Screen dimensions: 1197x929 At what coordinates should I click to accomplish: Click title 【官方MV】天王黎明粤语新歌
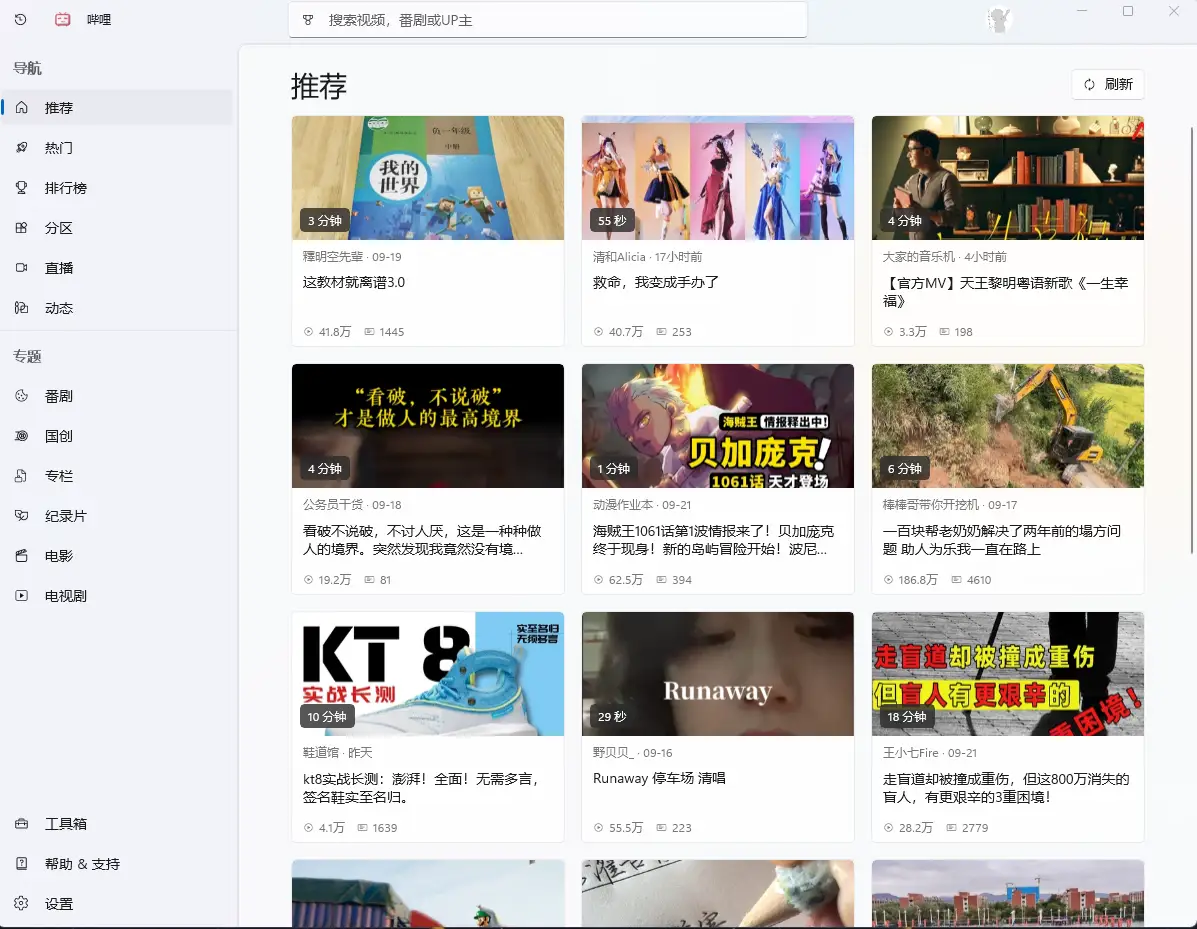point(1005,292)
